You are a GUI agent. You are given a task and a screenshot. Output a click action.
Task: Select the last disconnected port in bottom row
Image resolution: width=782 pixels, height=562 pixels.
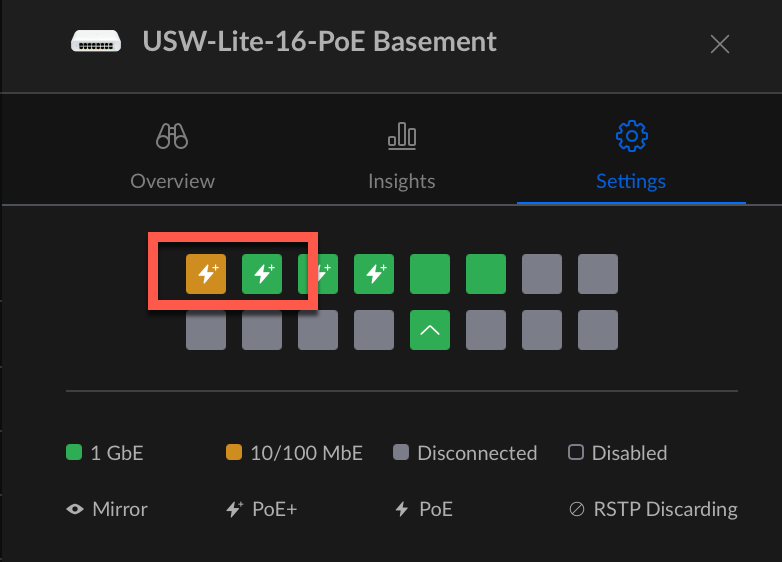click(x=598, y=330)
